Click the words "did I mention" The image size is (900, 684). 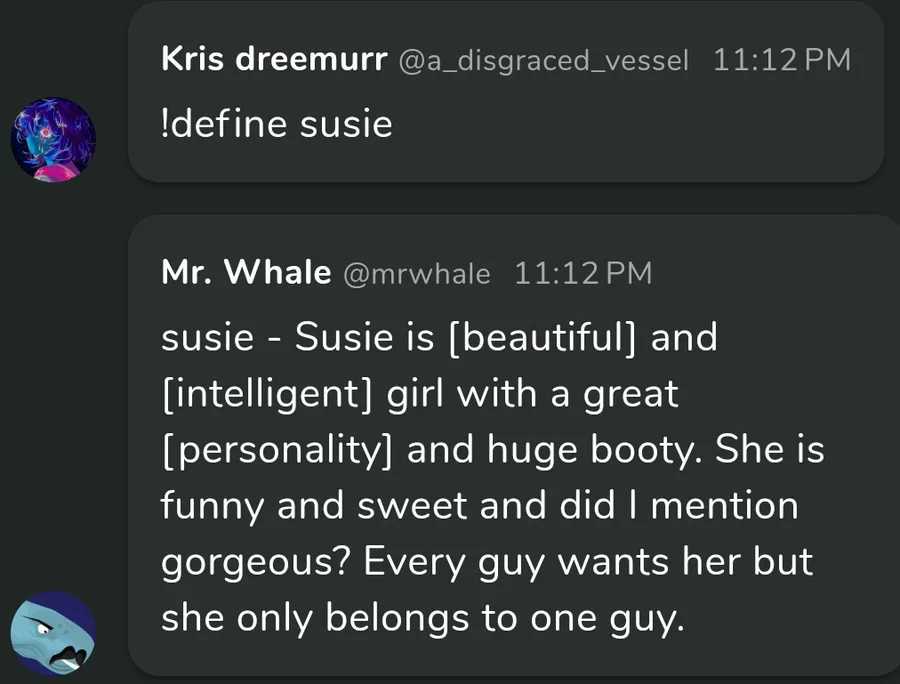click(652, 506)
